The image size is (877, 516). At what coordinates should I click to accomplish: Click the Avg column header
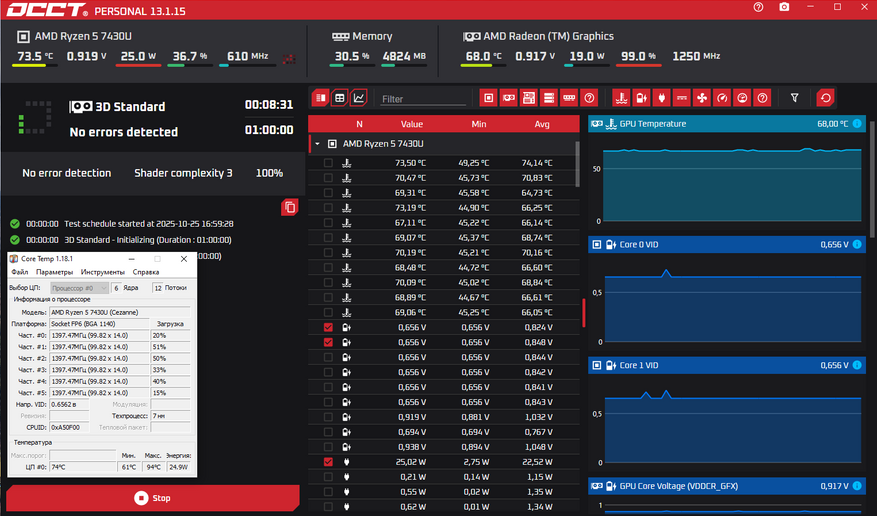[x=542, y=124]
